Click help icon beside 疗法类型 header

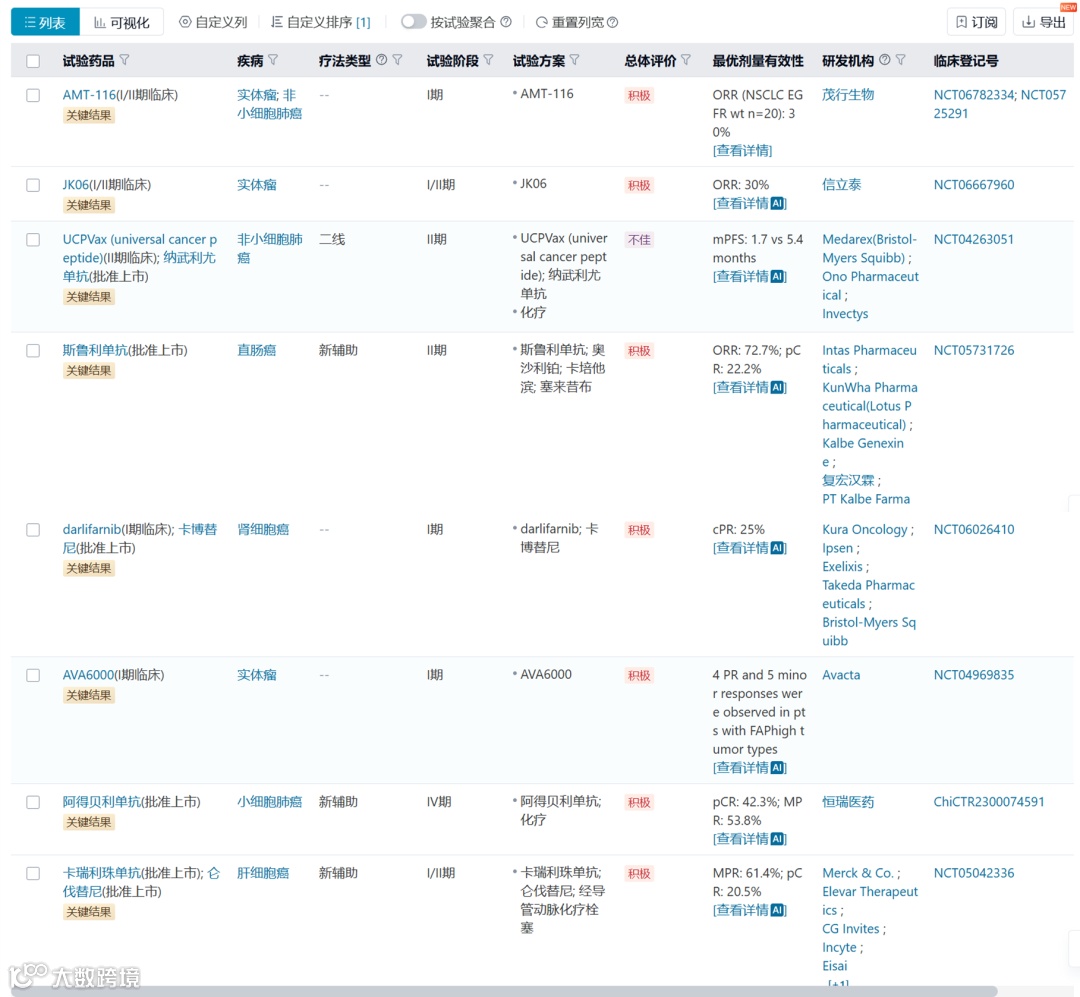(x=382, y=60)
